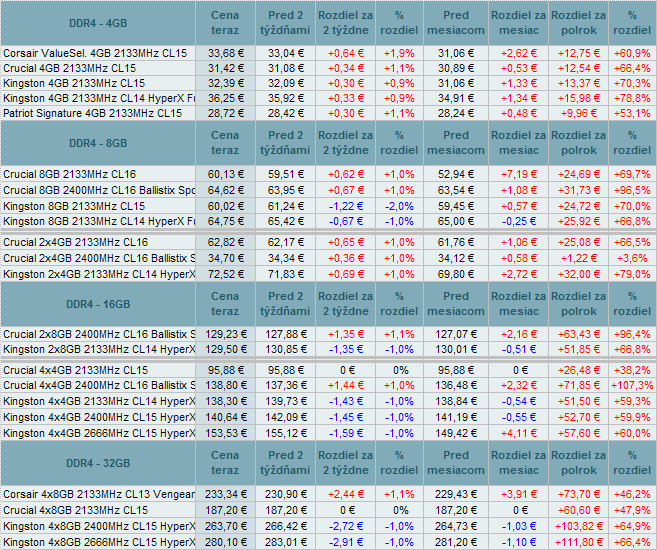Image resolution: width=657 pixels, height=550 pixels.
Task: Select the DDR4 - 4GB section header
Action: point(98,23)
